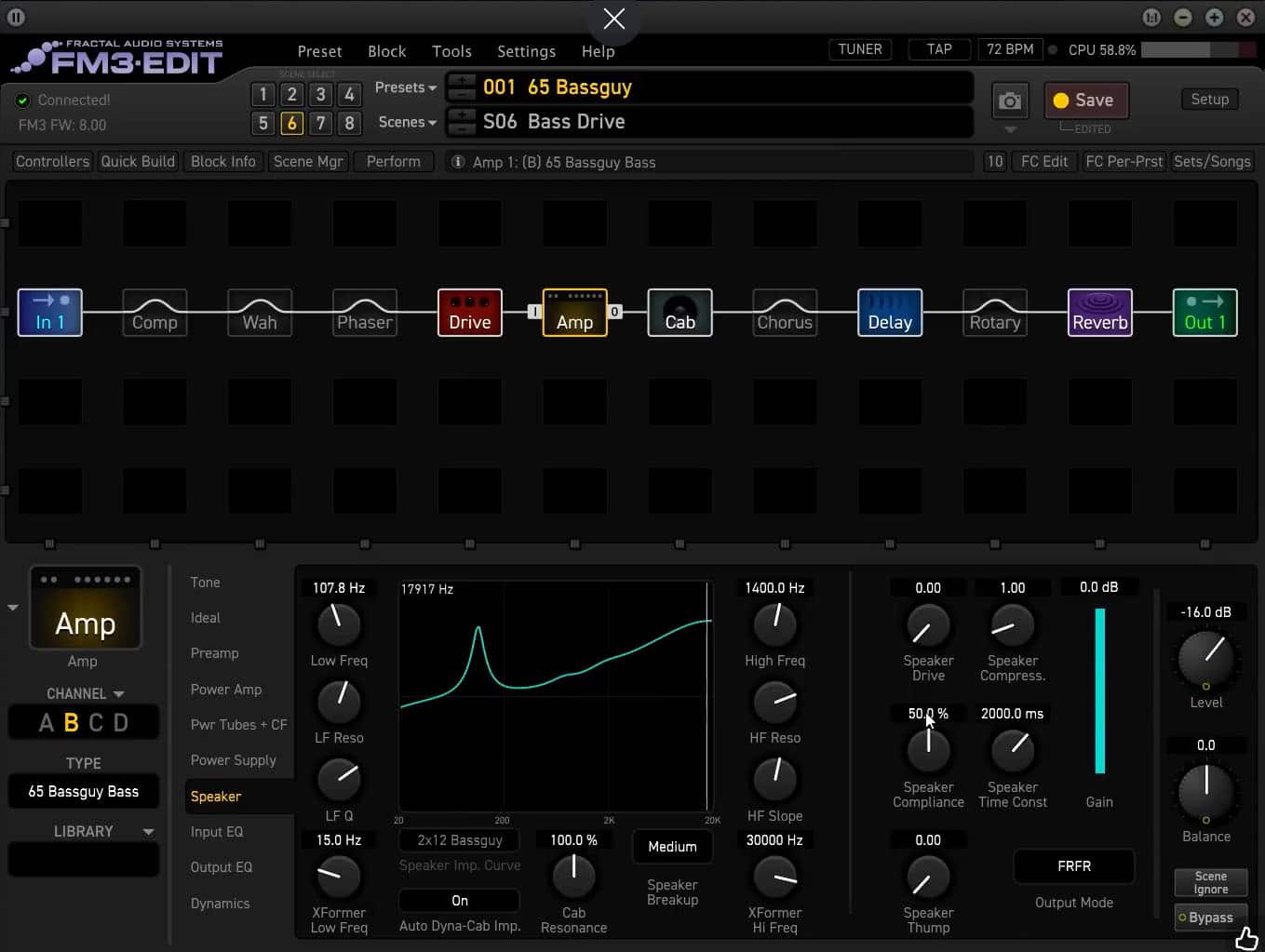
Task: Toggle the Scene Ignore button
Action: [1210, 882]
